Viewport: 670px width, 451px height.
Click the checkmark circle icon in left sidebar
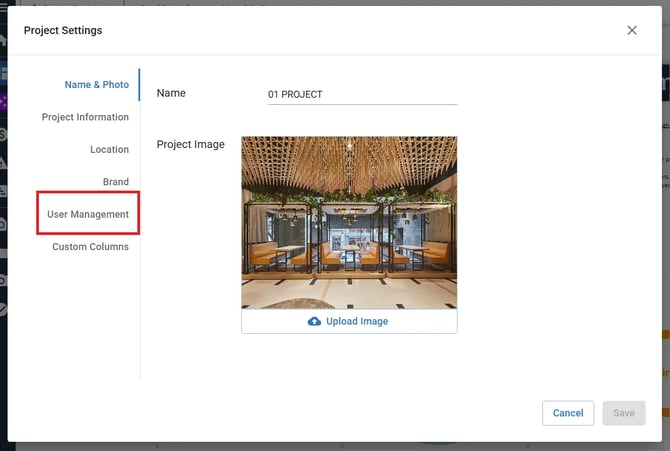tap(3, 310)
